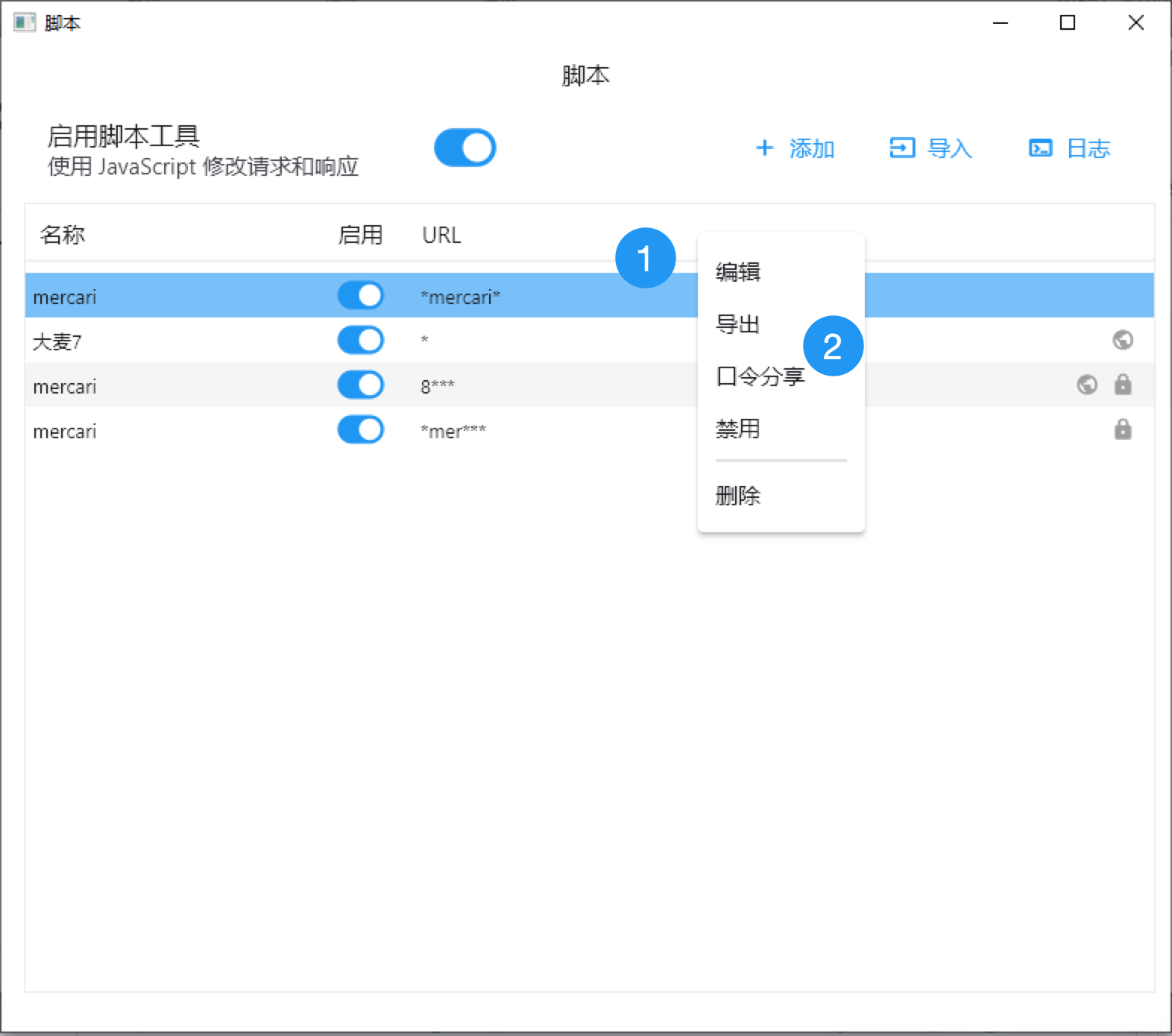
Task: Click the globe icon on the 8*** row
Action: pyautogui.click(x=1087, y=385)
